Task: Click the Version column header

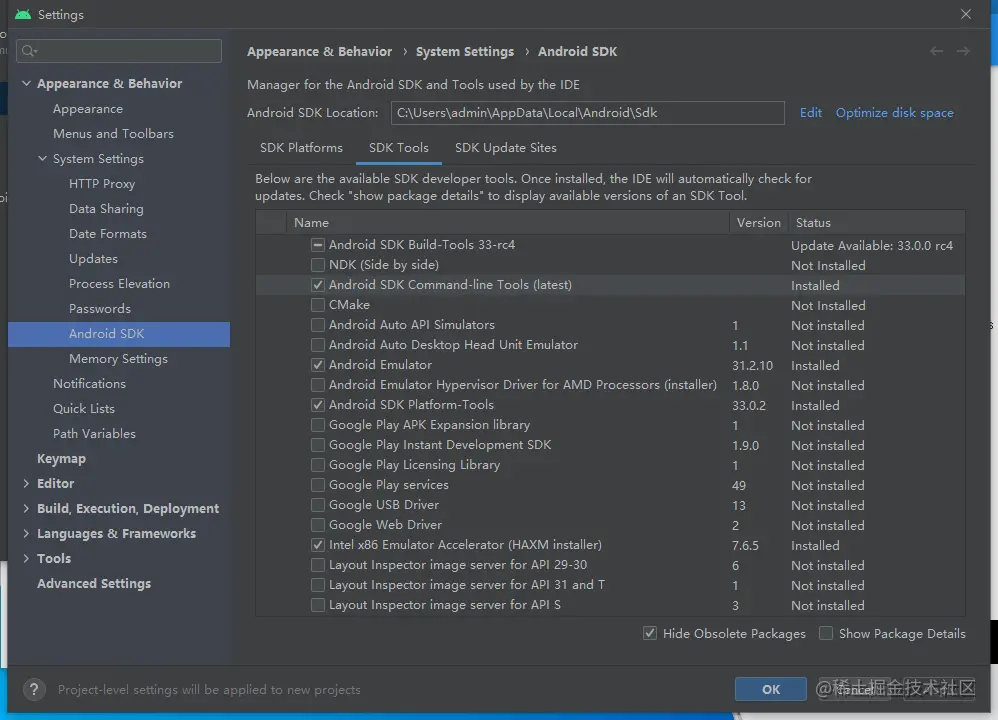Action: [x=759, y=223]
